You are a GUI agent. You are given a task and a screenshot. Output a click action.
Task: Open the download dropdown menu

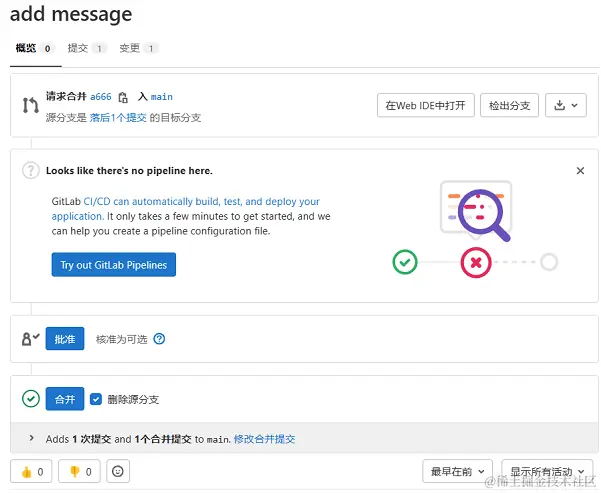point(566,105)
